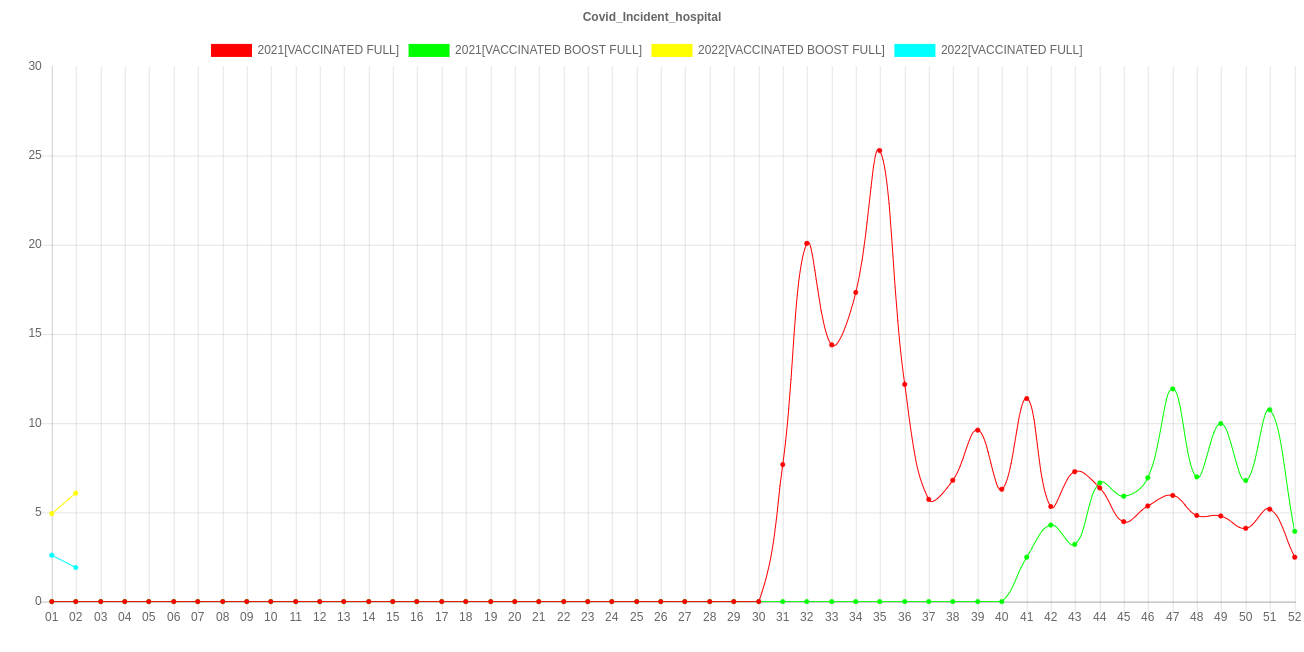Click the red peak data point at week 35
The image size is (1304, 652).
click(879, 151)
